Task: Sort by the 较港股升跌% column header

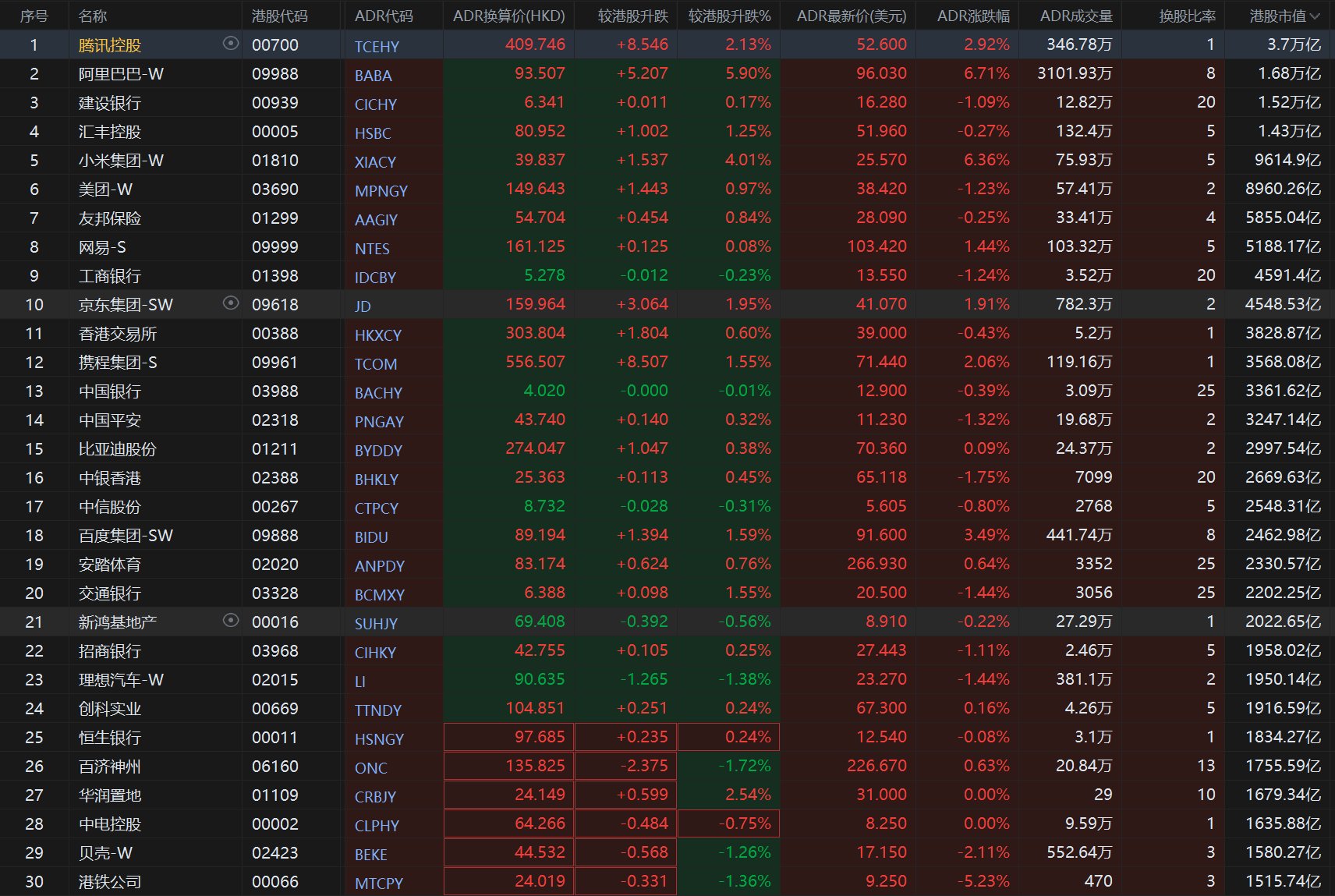Action: coord(730,16)
